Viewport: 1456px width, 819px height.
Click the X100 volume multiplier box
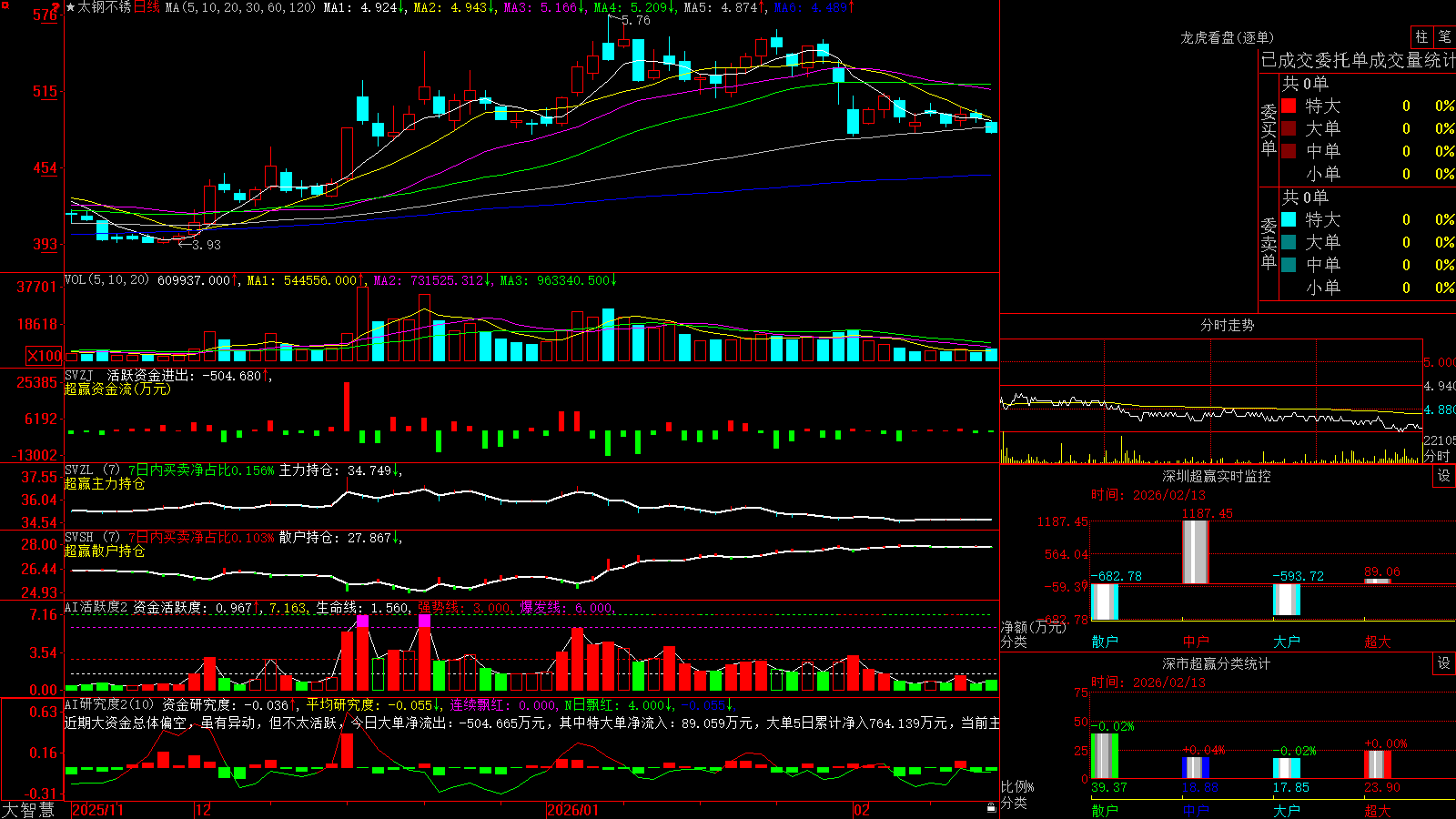coord(44,356)
